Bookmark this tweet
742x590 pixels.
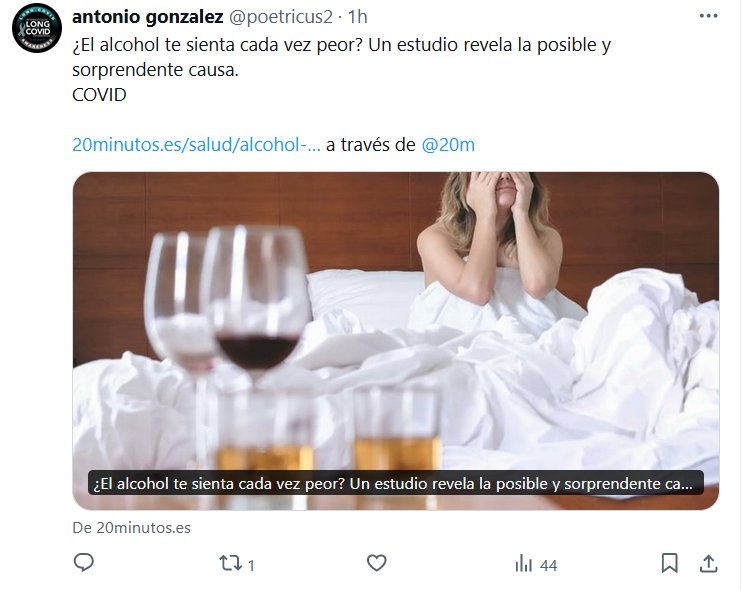670,563
